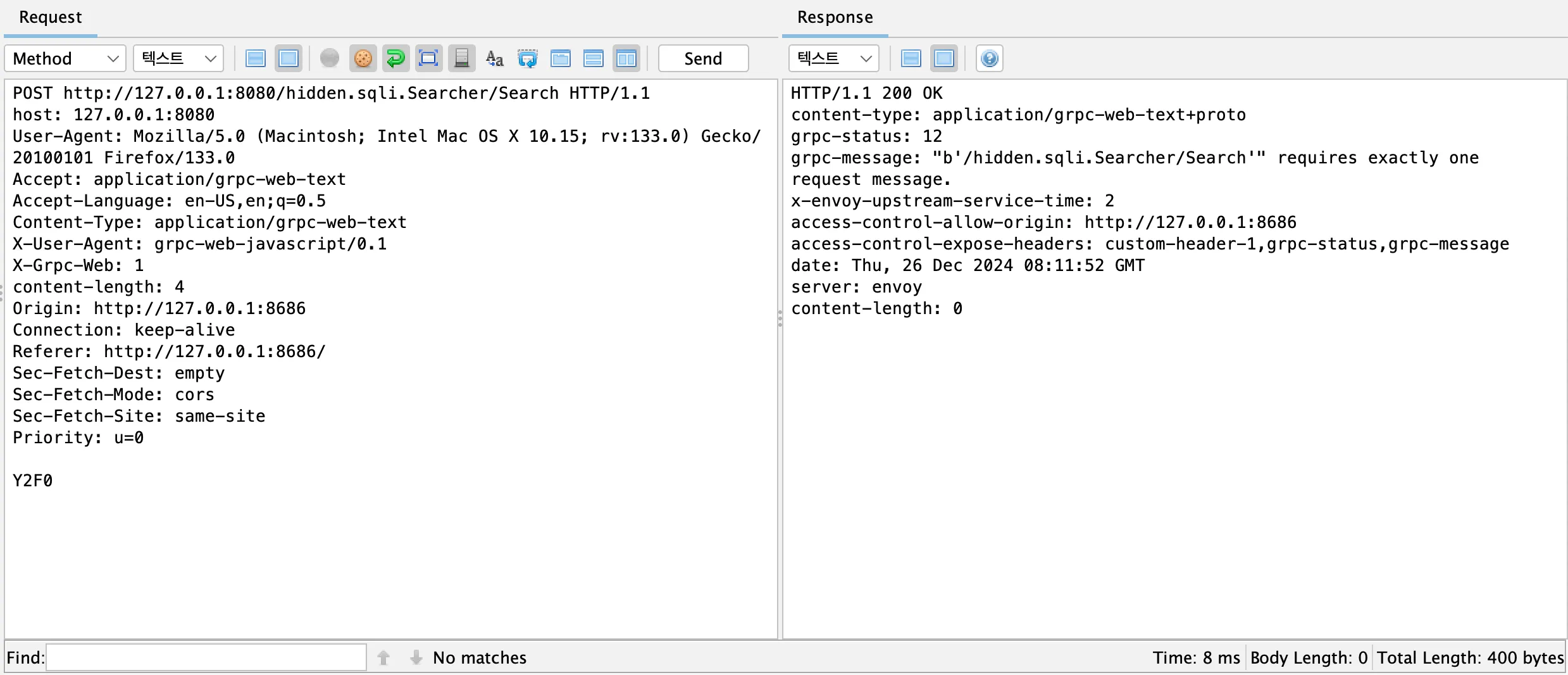Toggle fix content-length header option

(428, 58)
